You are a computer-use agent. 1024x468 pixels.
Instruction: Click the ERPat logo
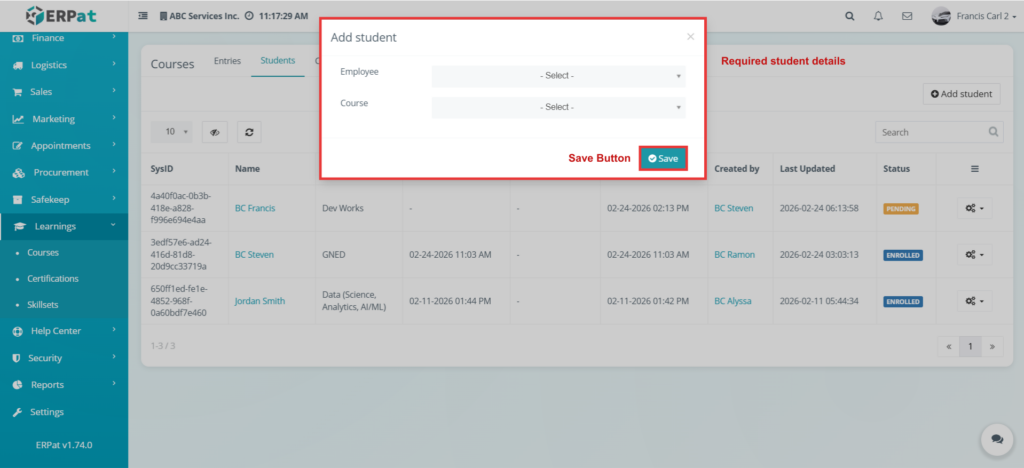62,15
